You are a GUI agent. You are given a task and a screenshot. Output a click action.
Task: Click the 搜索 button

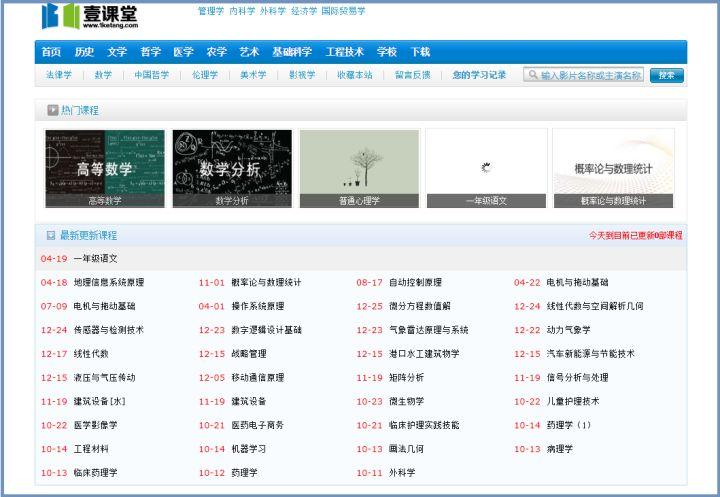667,75
